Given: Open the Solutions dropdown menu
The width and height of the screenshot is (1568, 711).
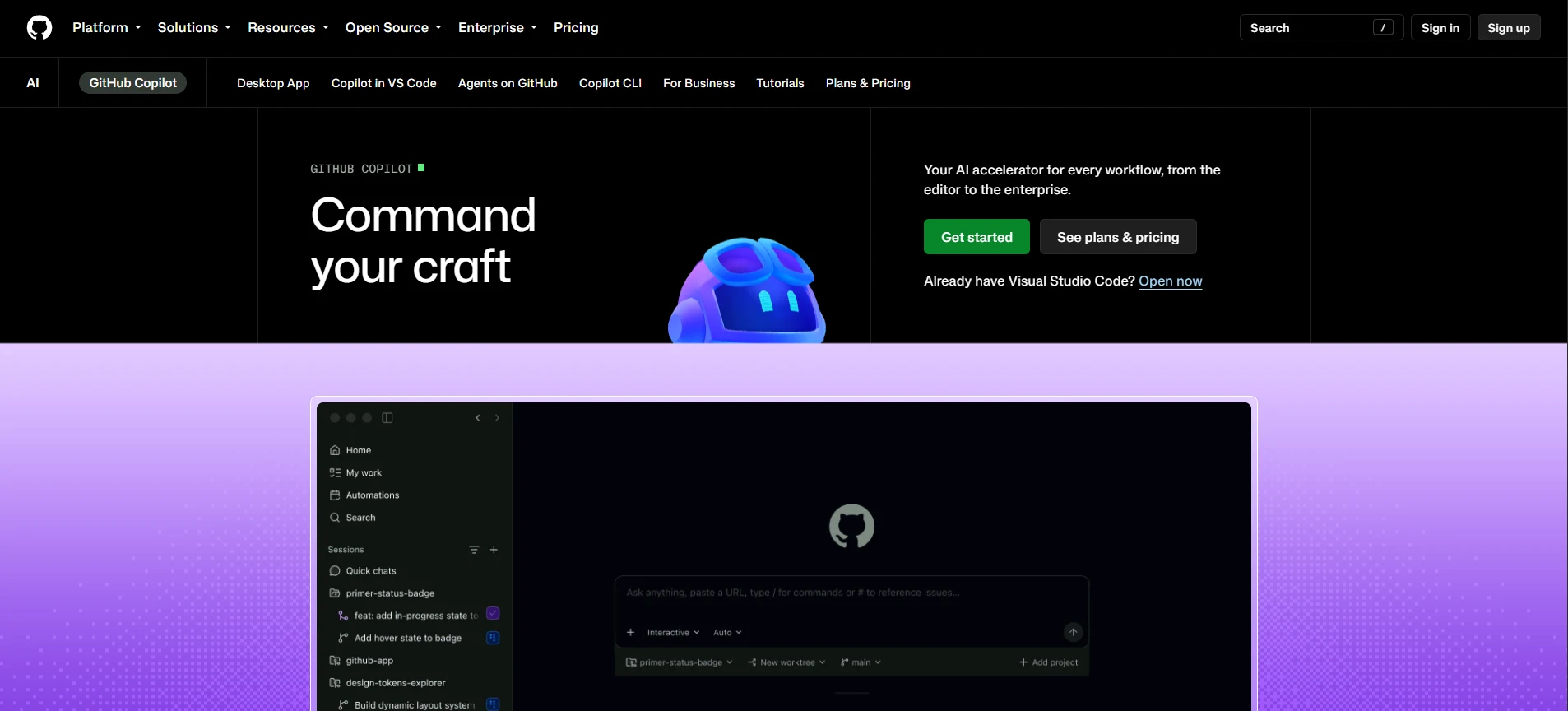Looking at the screenshot, I should pos(194,27).
